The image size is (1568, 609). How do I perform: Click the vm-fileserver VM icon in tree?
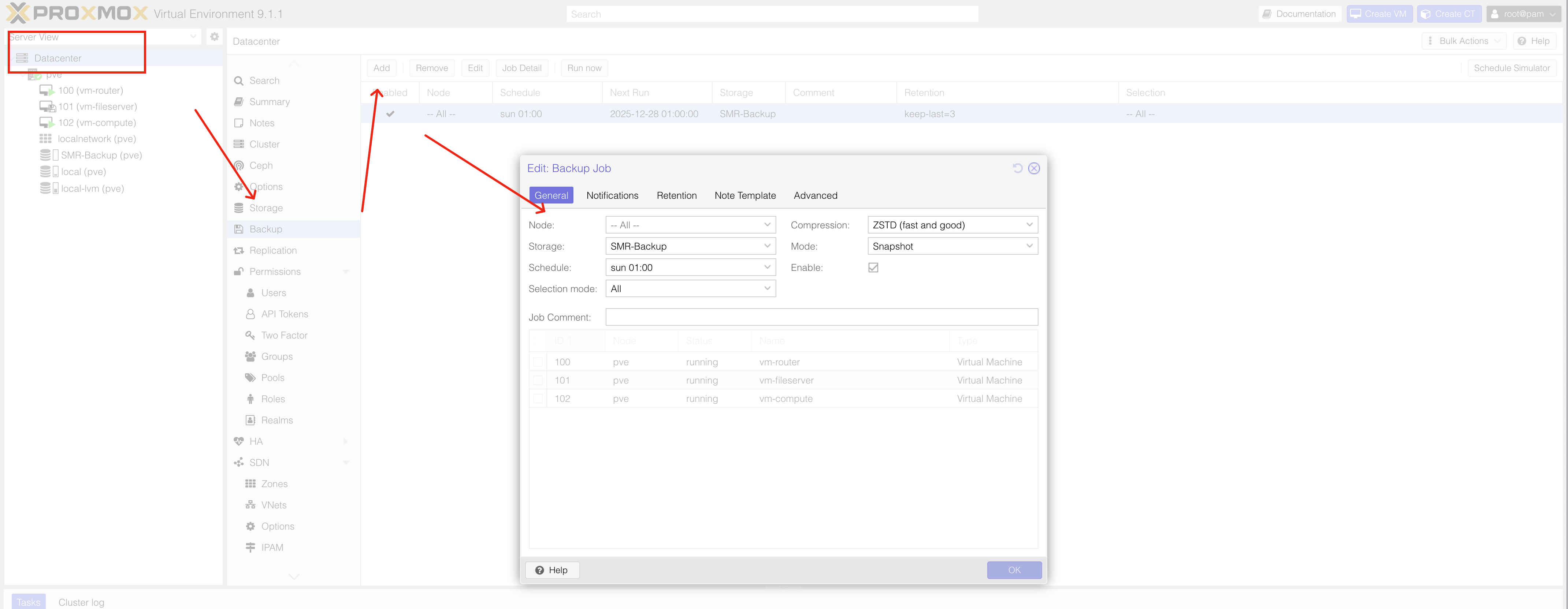[x=48, y=107]
